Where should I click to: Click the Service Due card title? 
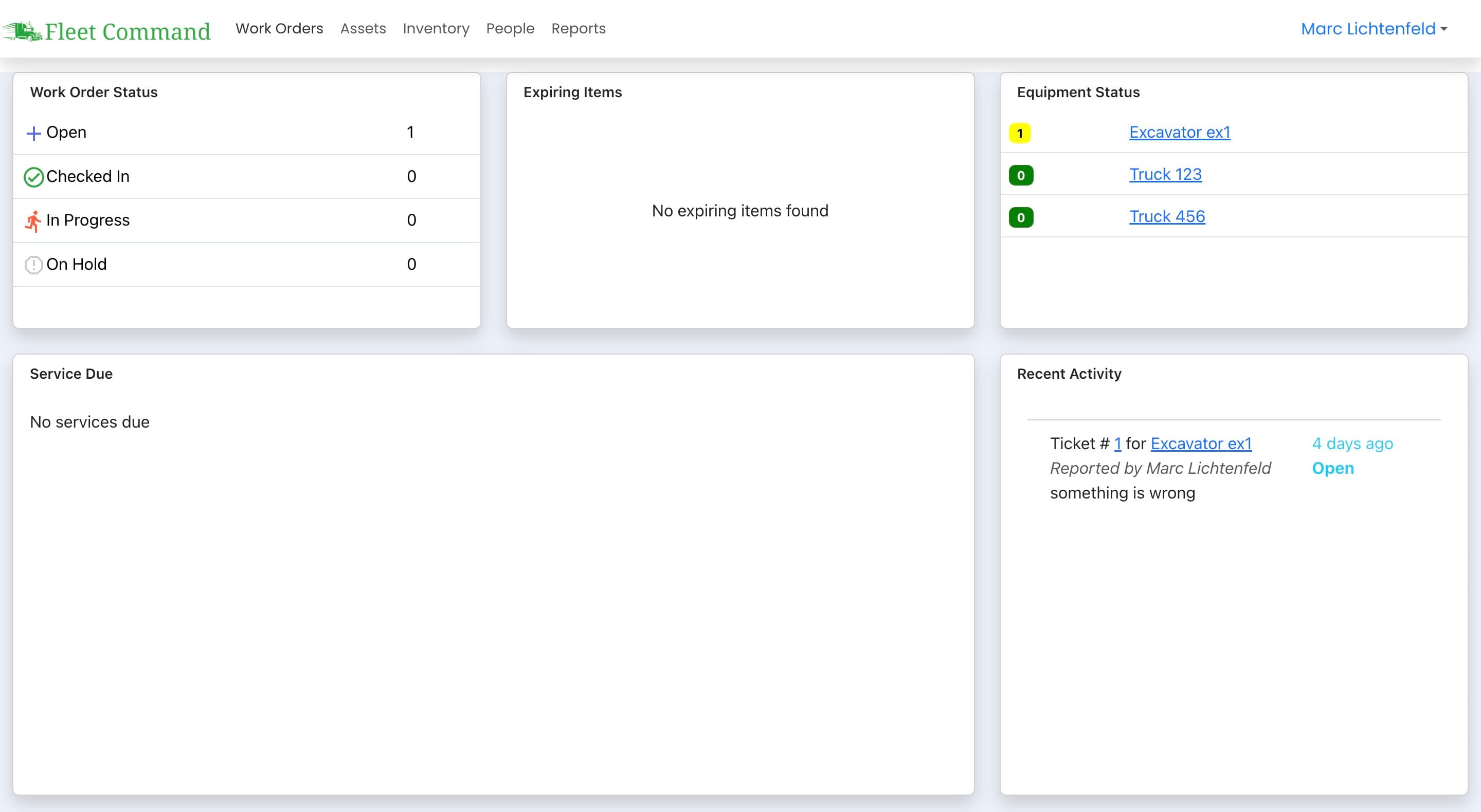[71, 374]
